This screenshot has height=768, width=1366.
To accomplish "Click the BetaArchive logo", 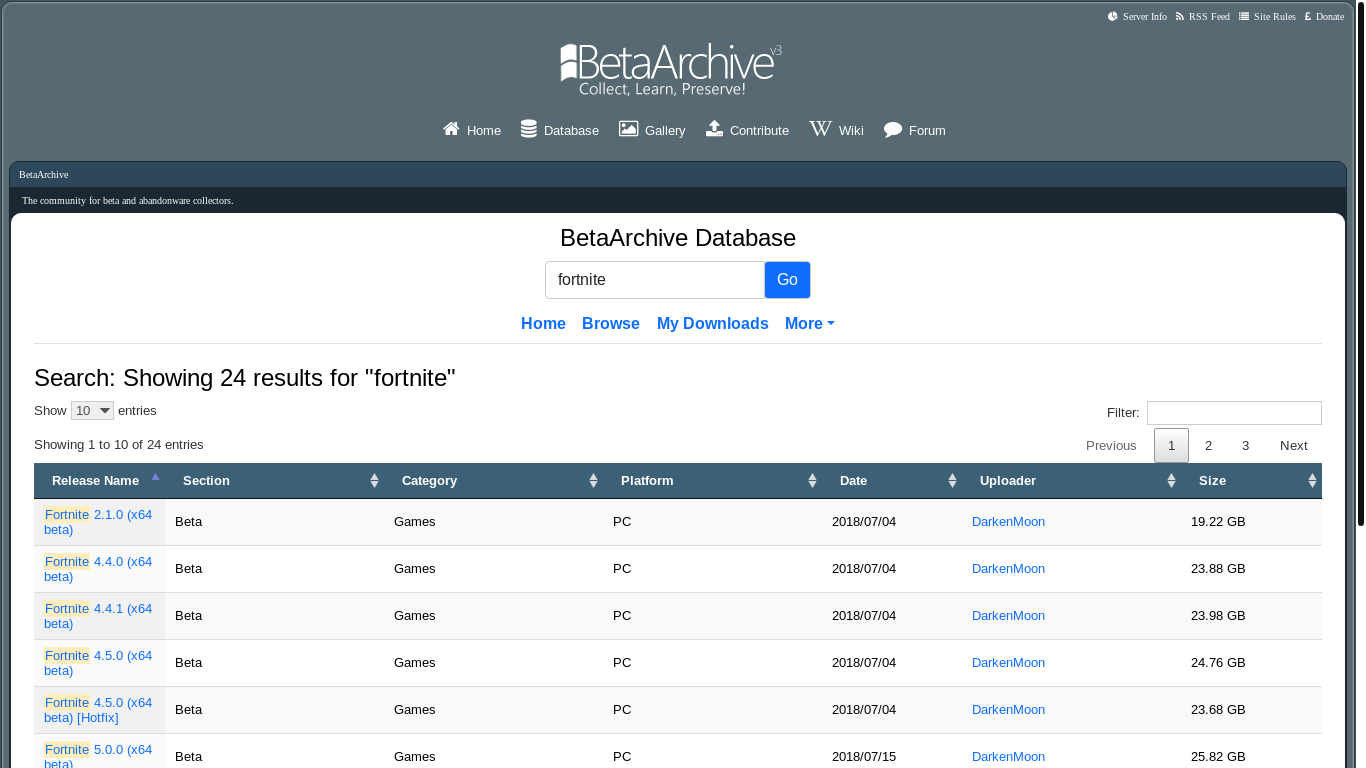I will pyautogui.click(x=671, y=70).
